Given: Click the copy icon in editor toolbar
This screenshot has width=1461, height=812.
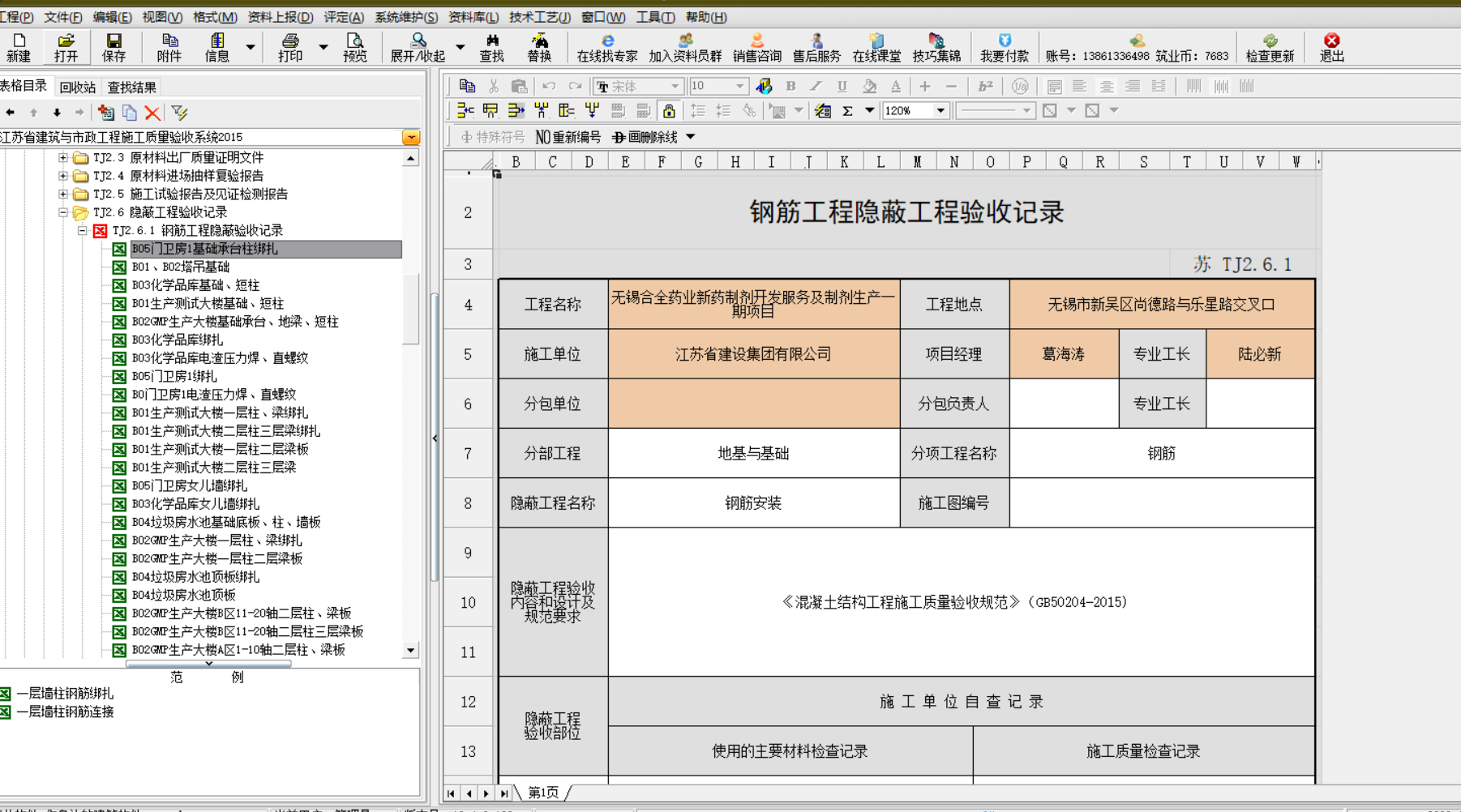Looking at the screenshot, I should (x=467, y=86).
